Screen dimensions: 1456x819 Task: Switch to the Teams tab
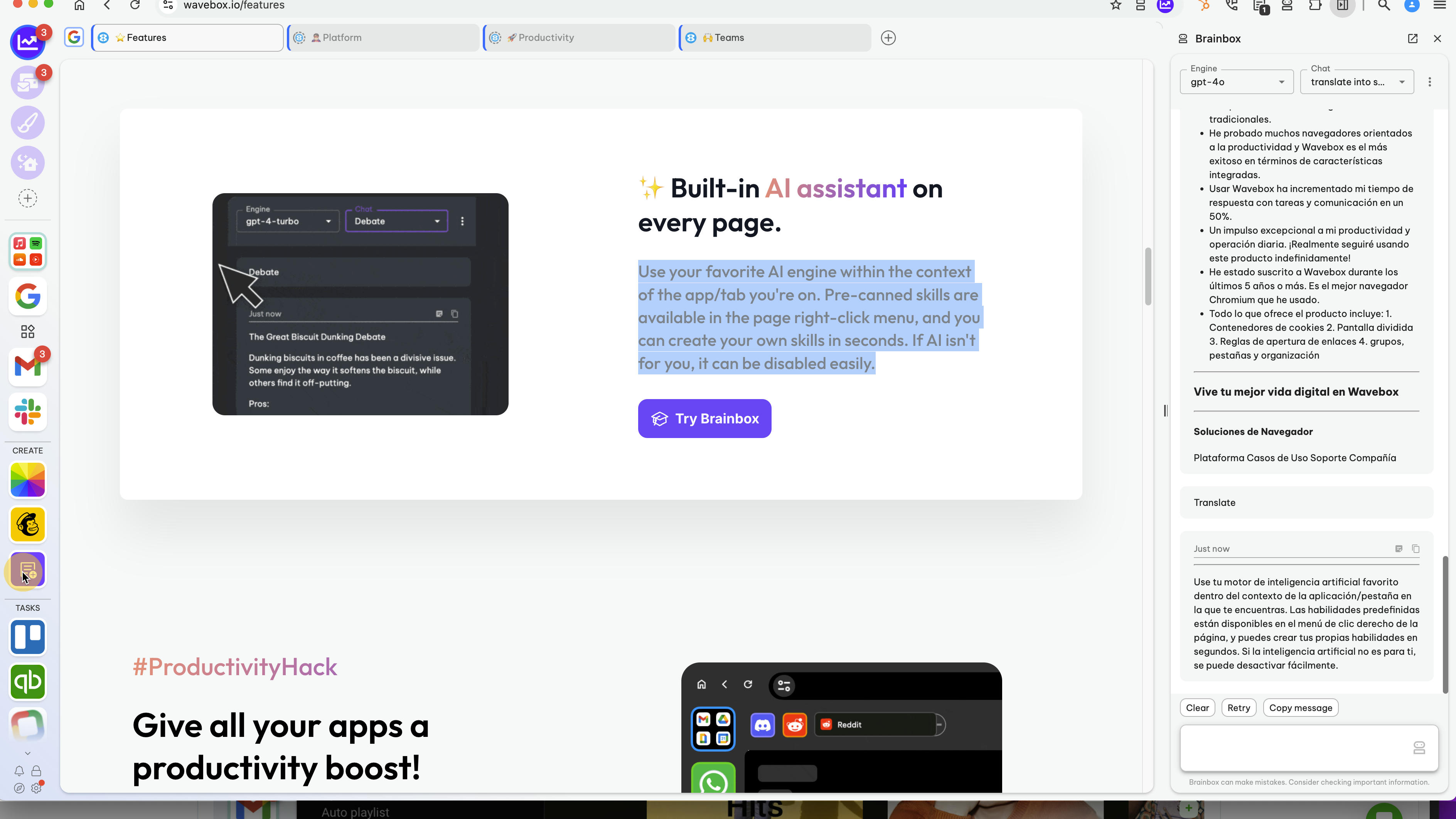(x=775, y=38)
